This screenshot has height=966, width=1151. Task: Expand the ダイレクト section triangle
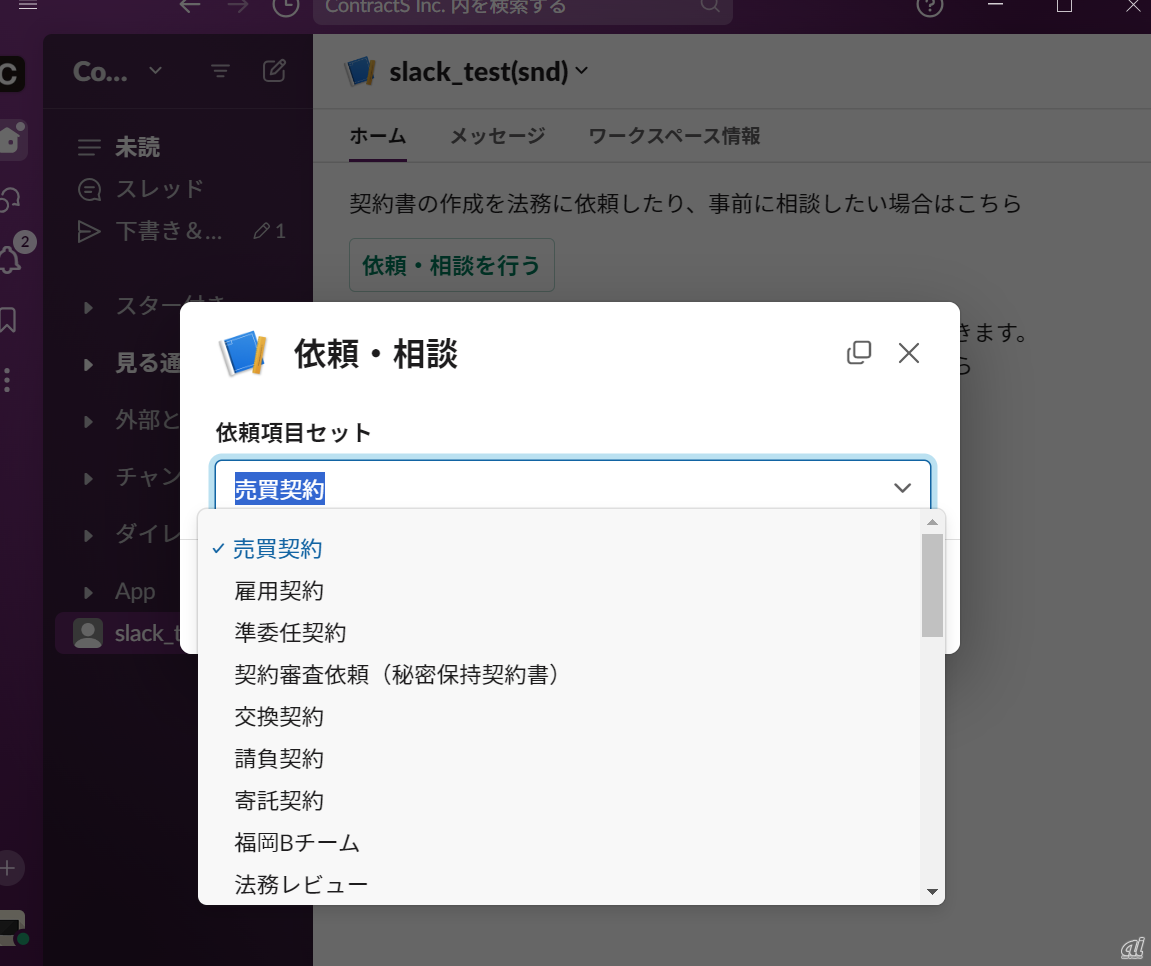pyautogui.click(x=88, y=535)
